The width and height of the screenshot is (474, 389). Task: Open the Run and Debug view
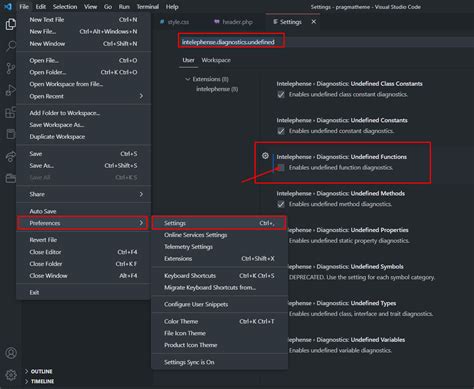[10, 90]
